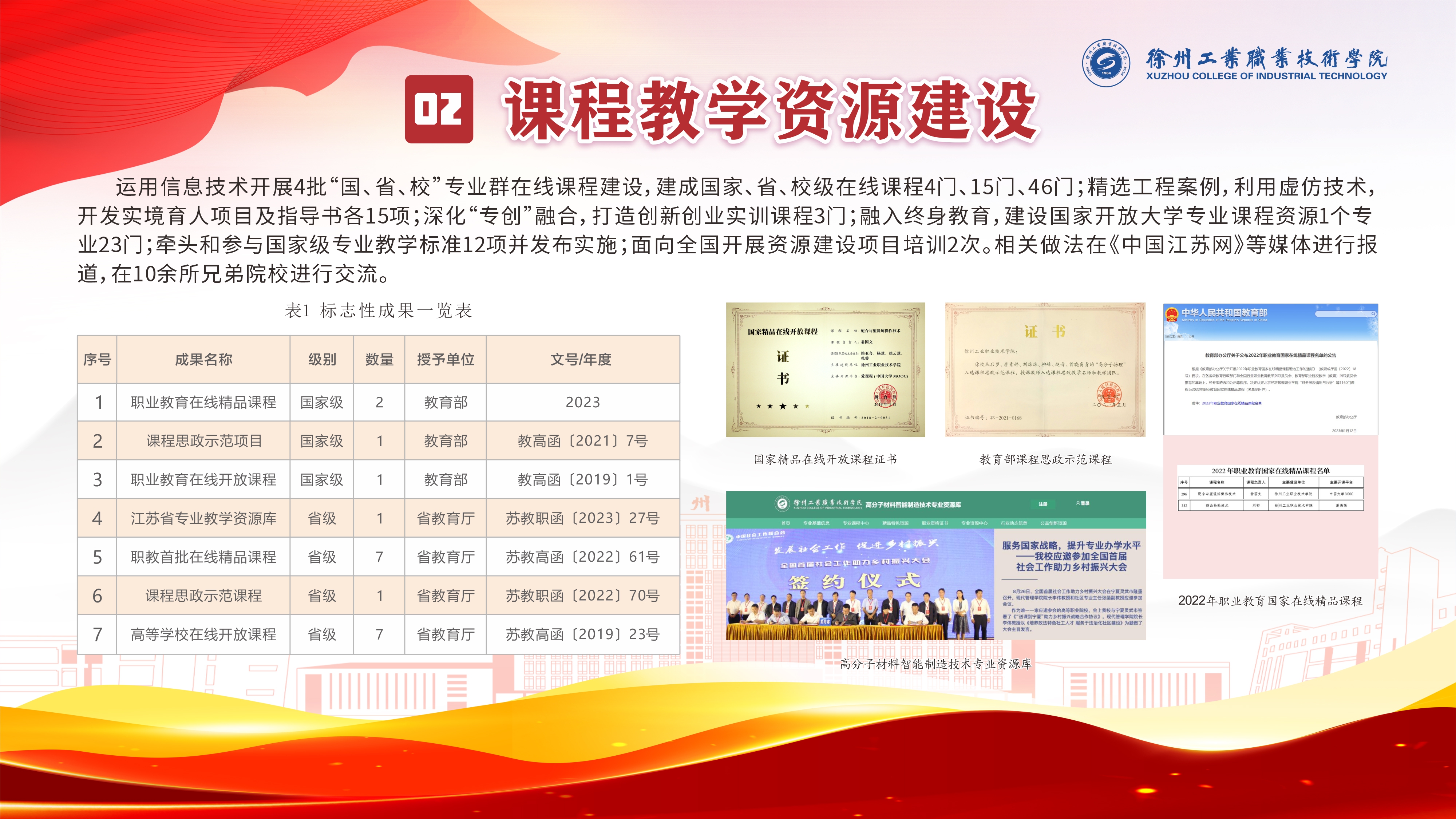The height and width of the screenshot is (819, 1456).
Task: Click the user icon beside 登录
Action: (x=1079, y=503)
